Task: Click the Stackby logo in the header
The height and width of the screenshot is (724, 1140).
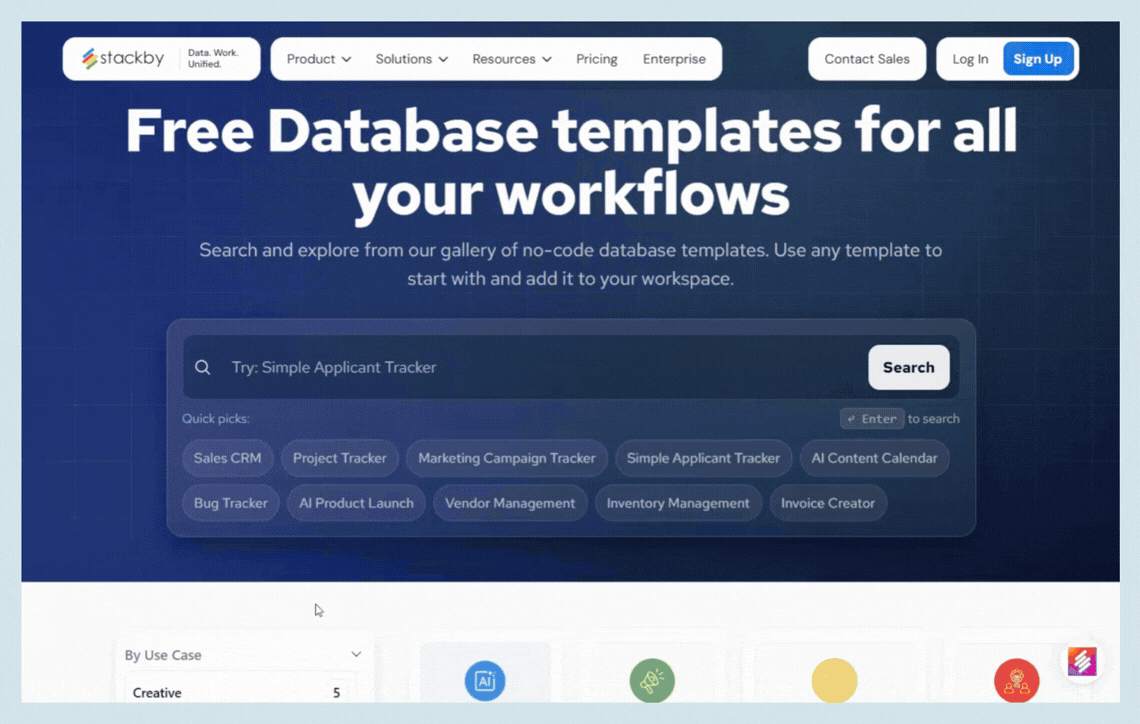Action: 123,59
